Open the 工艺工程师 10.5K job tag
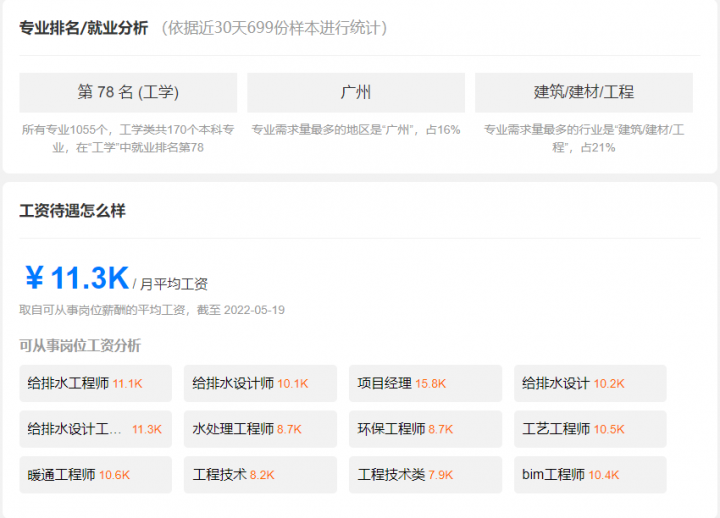 pyautogui.click(x=590, y=429)
